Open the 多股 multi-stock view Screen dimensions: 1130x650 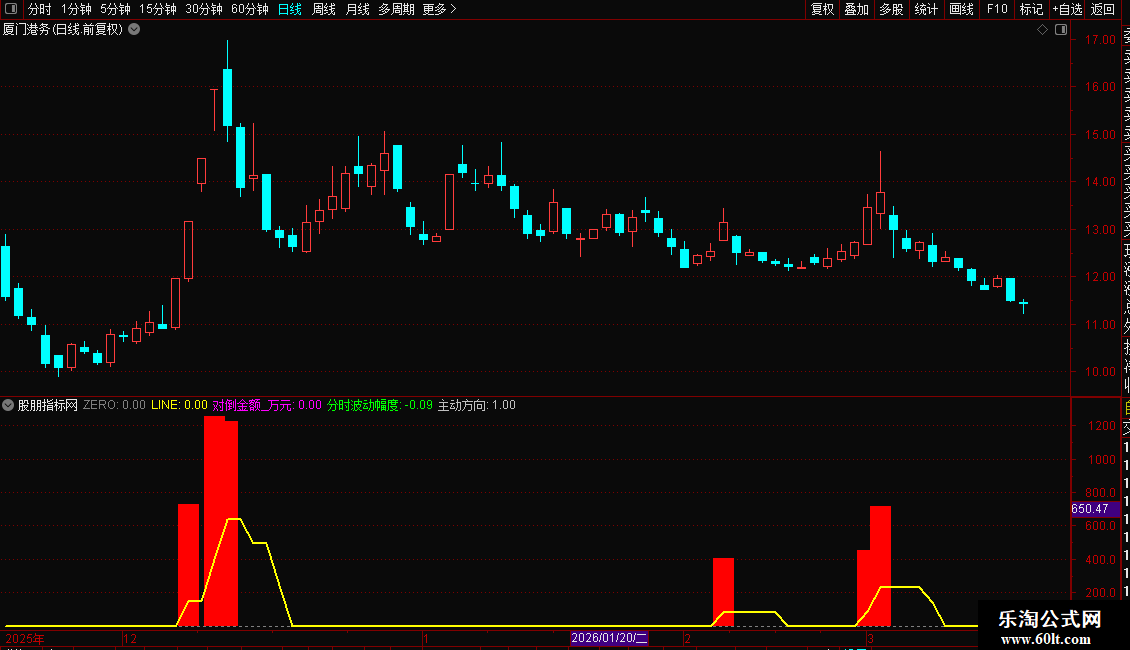point(891,9)
